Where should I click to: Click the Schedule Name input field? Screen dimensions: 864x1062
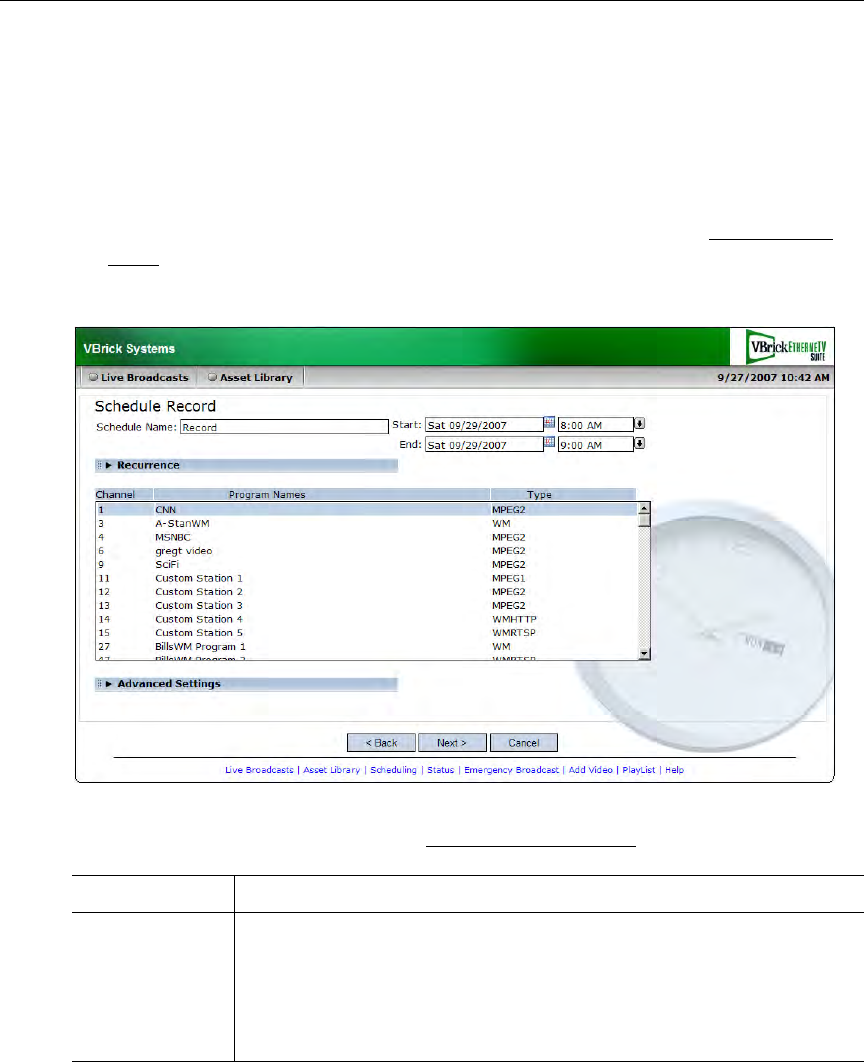(x=283, y=427)
